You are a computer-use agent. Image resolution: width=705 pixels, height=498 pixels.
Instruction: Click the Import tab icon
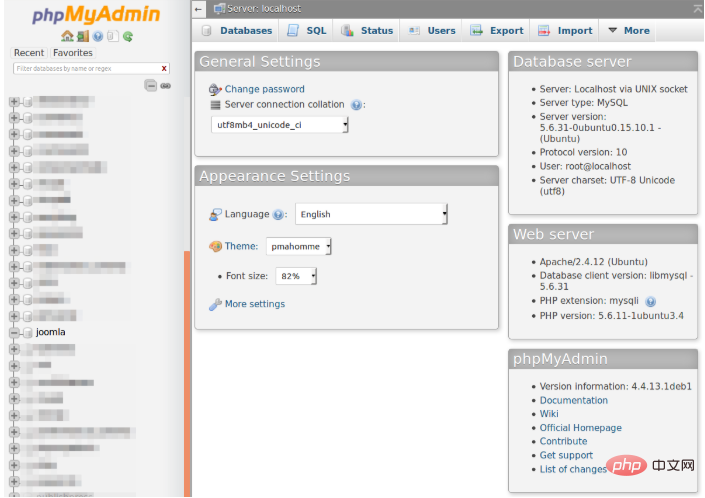coord(544,31)
